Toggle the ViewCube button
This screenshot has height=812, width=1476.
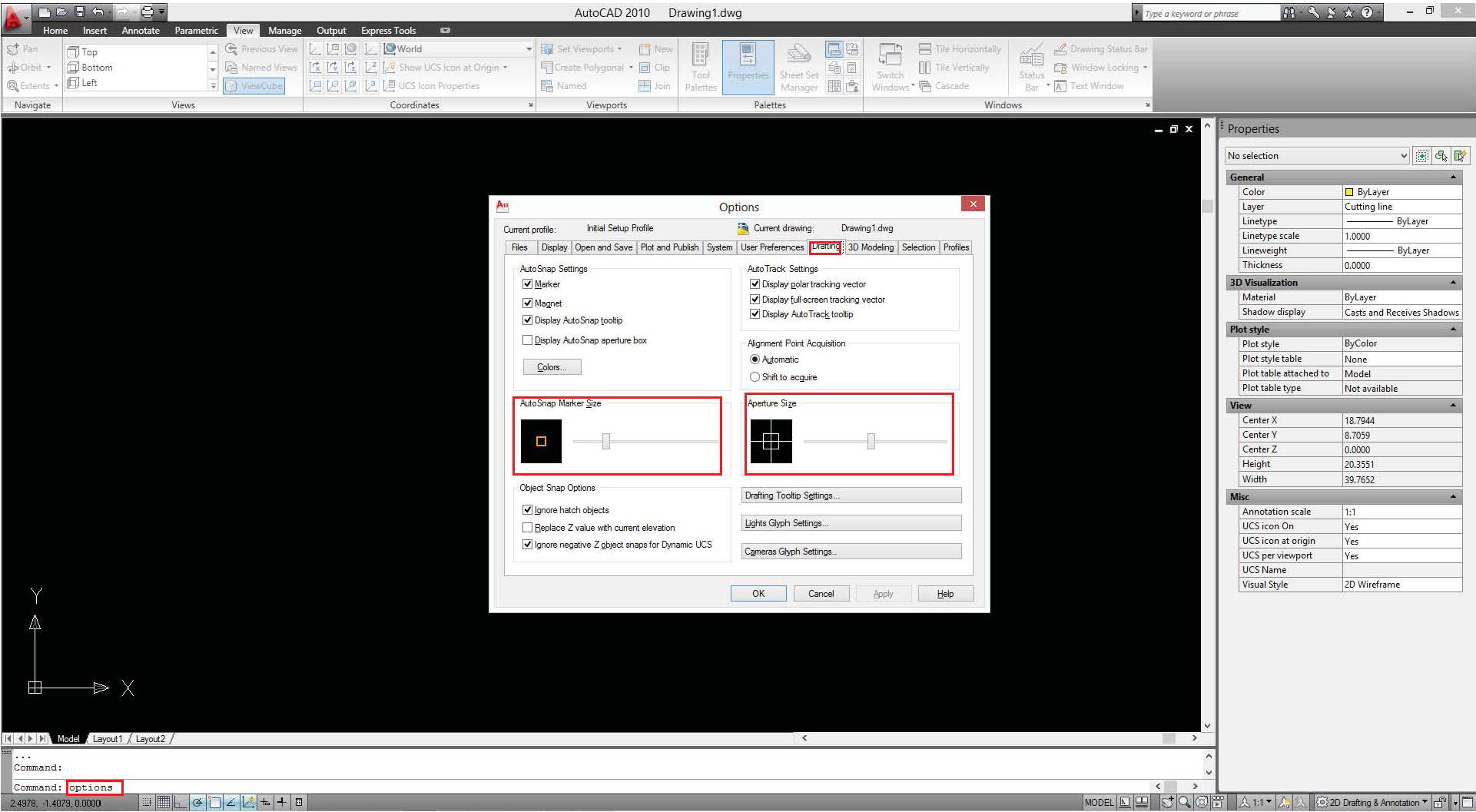(x=254, y=86)
